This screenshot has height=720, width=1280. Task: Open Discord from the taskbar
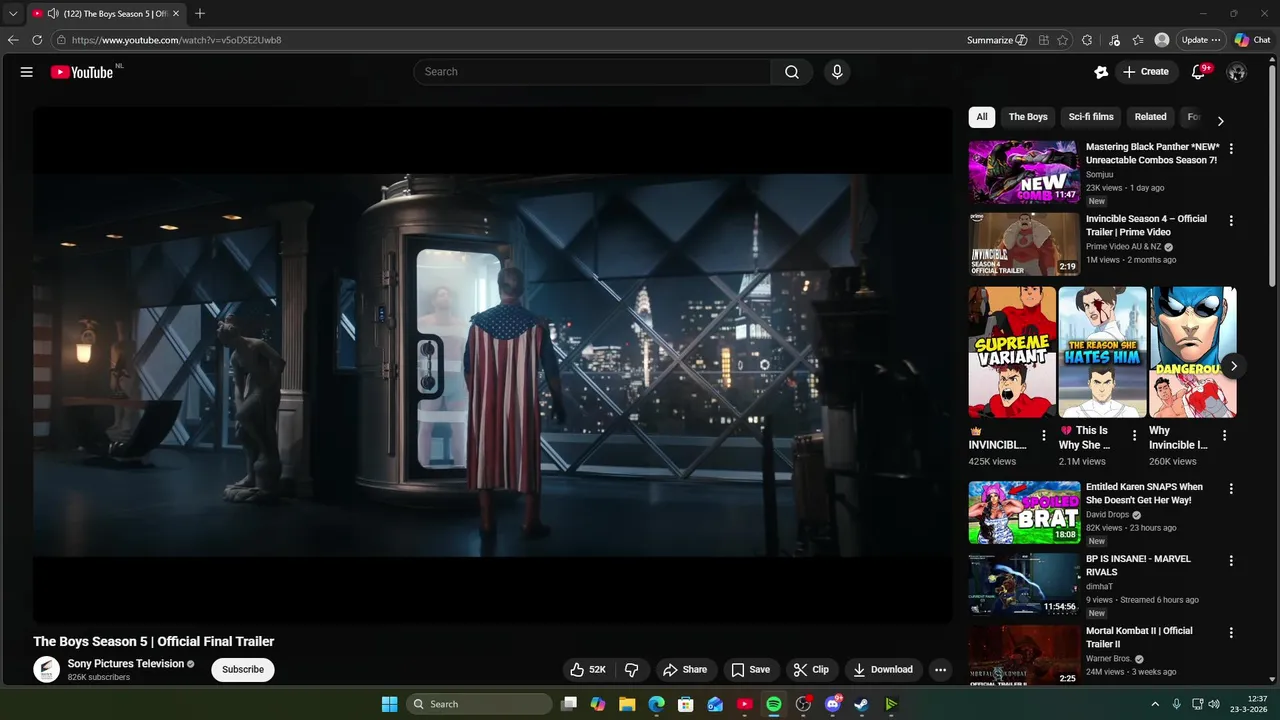[832, 704]
